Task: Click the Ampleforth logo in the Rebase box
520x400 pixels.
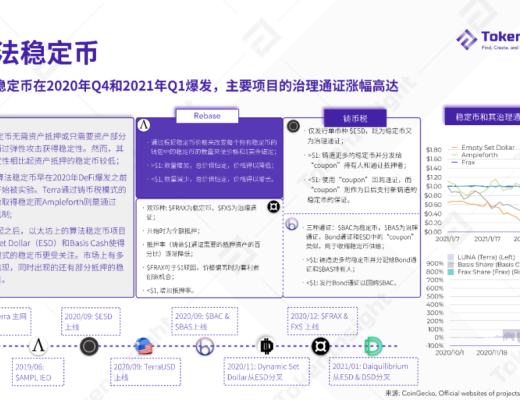Action: click(x=144, y=126)
